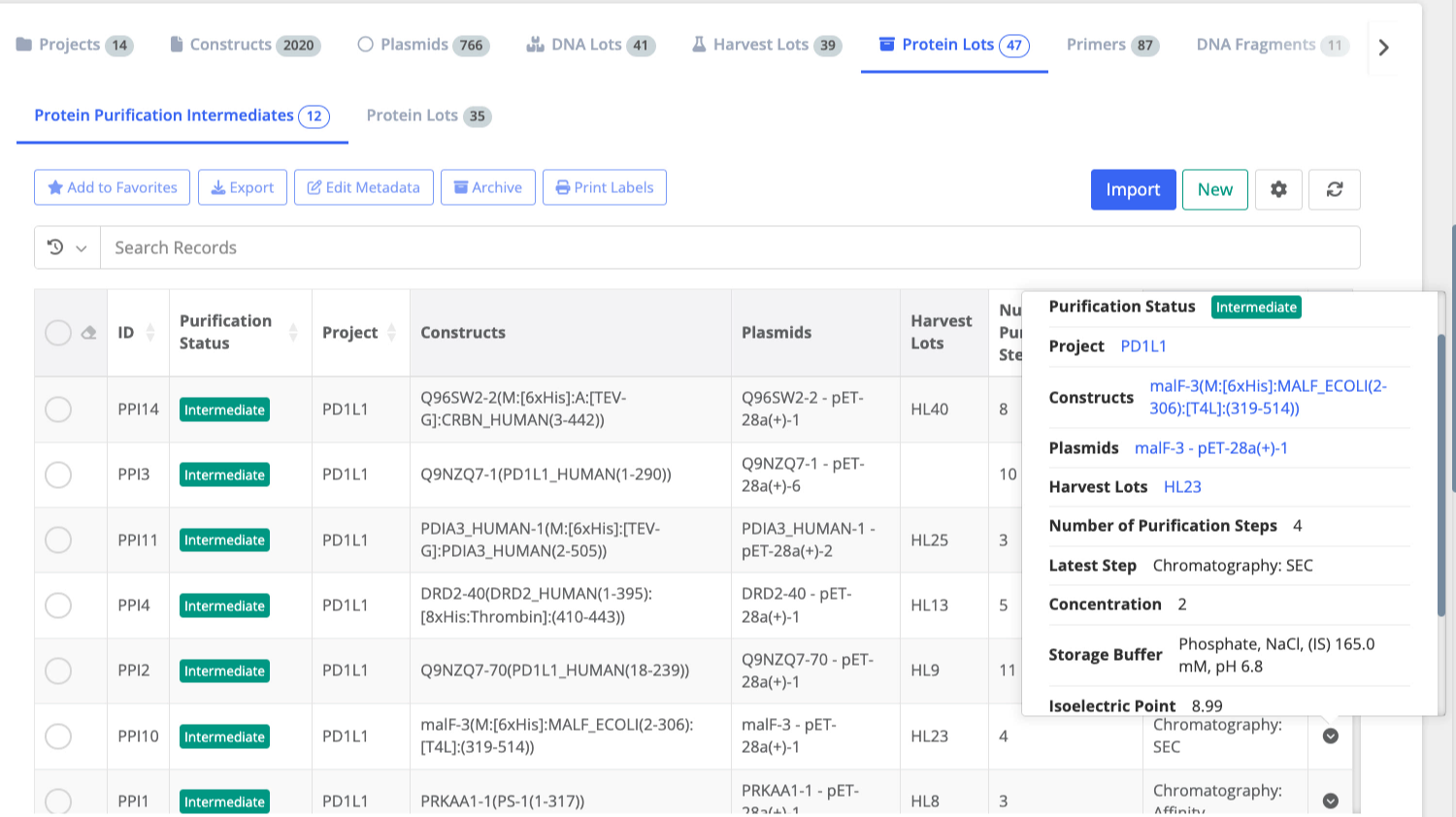Refresh the records list with the refresh icon
The width and height of the screenshot is (1456, 817).
pos(1334,189)
